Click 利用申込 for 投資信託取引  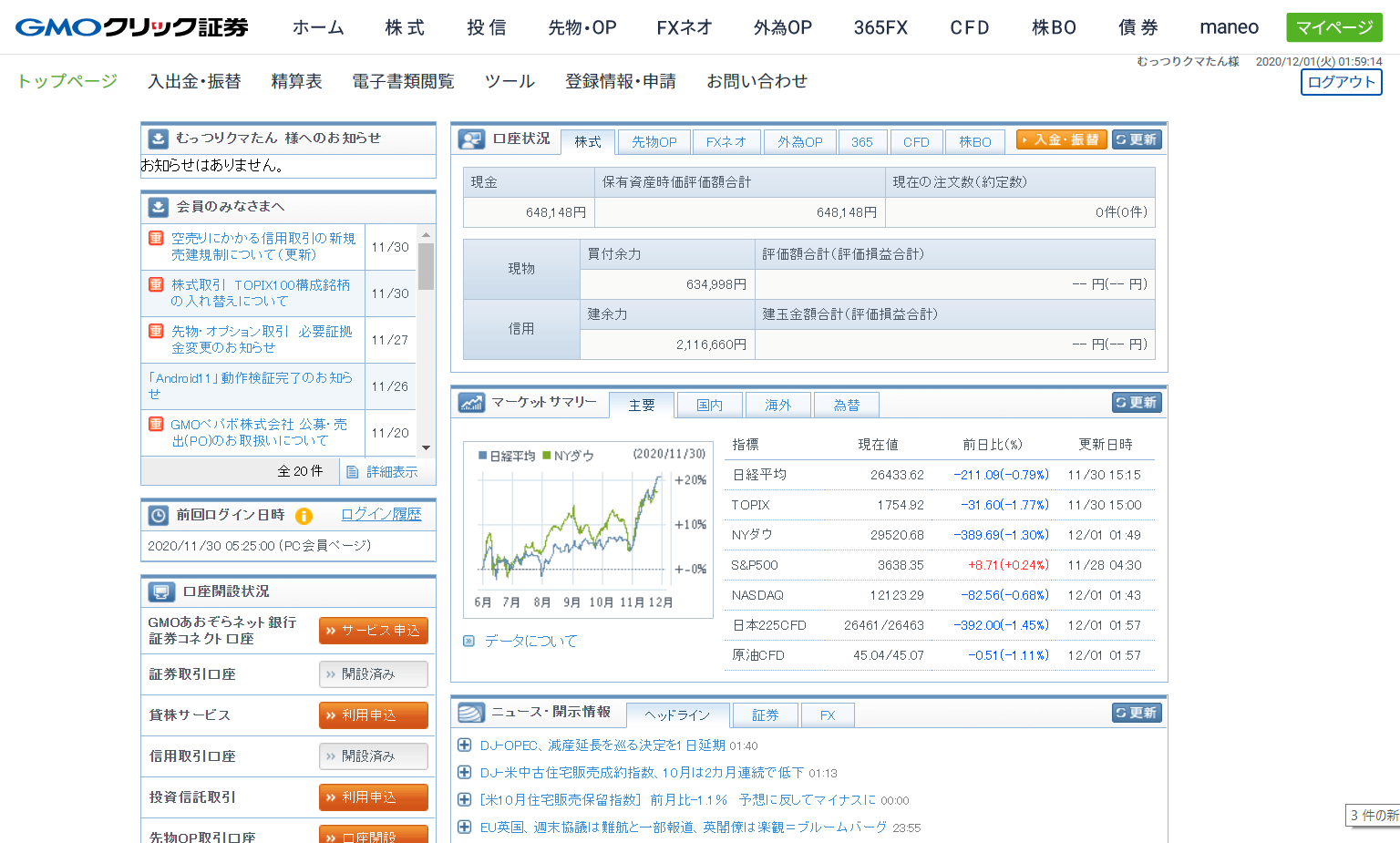[373, 797]
